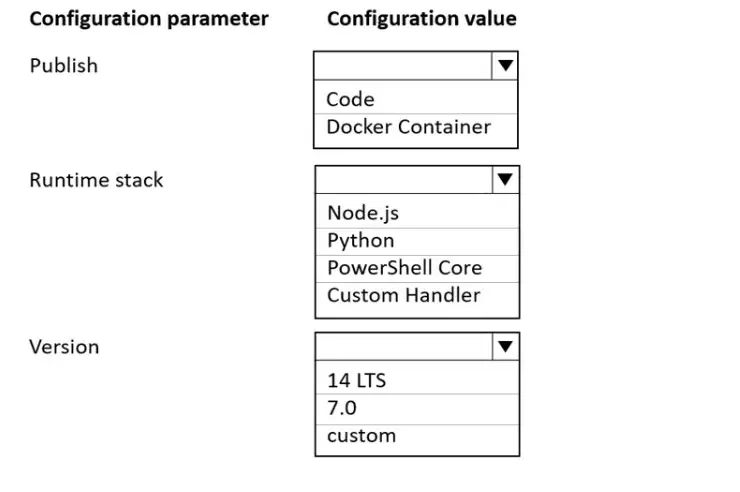Open the Runtime stack dropdown arrow
The image size is (740, 492).
505,179
